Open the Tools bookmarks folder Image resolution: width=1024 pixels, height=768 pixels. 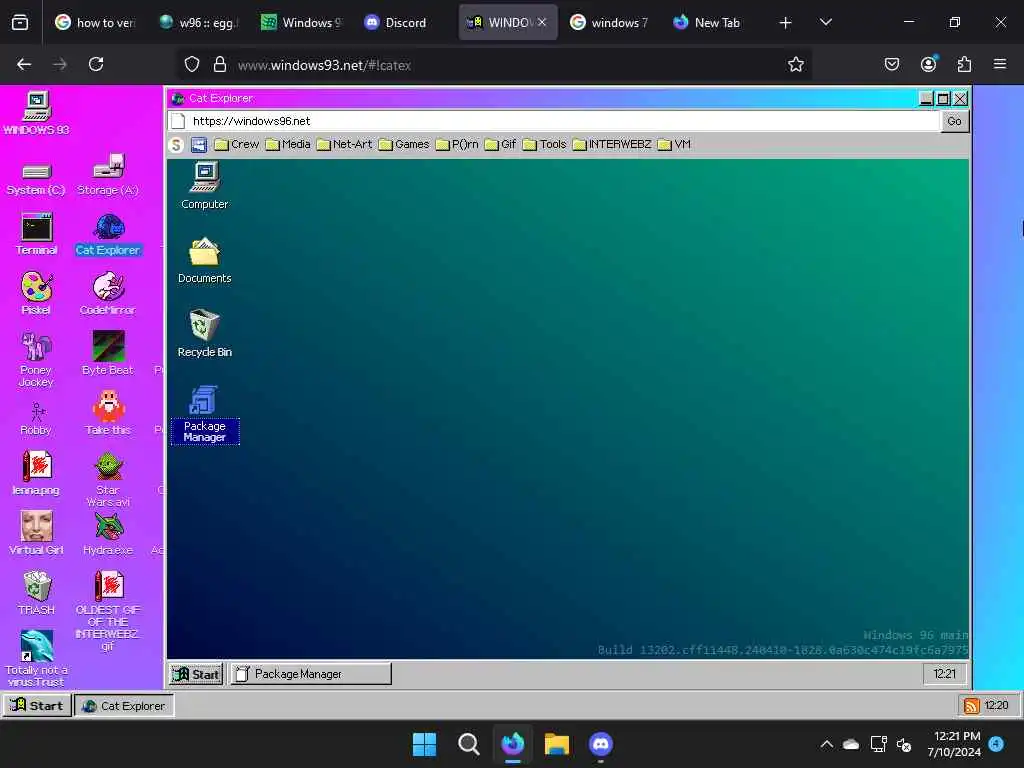click(544, 144)
